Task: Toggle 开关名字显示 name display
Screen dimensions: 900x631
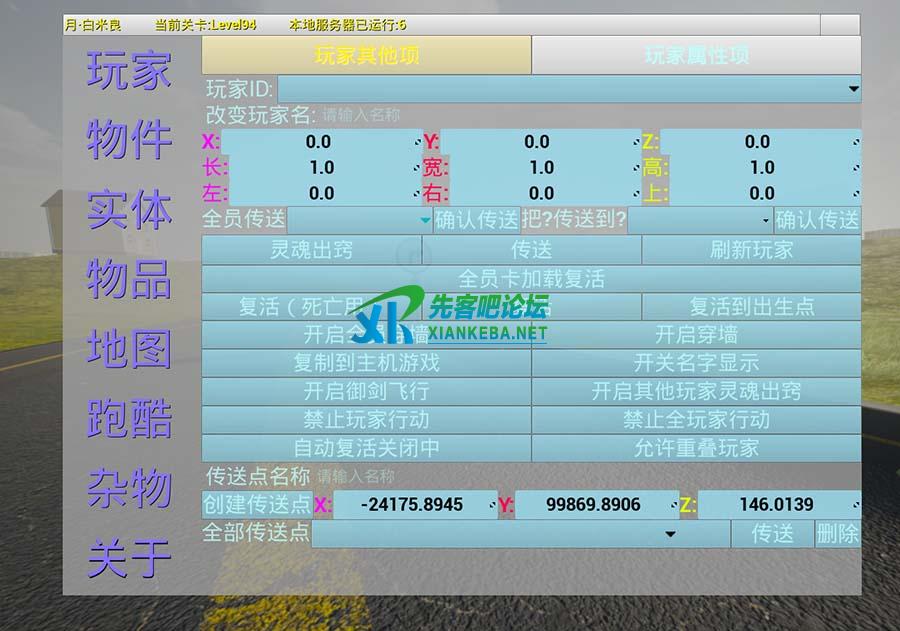Action: click(x=696, y=362)
